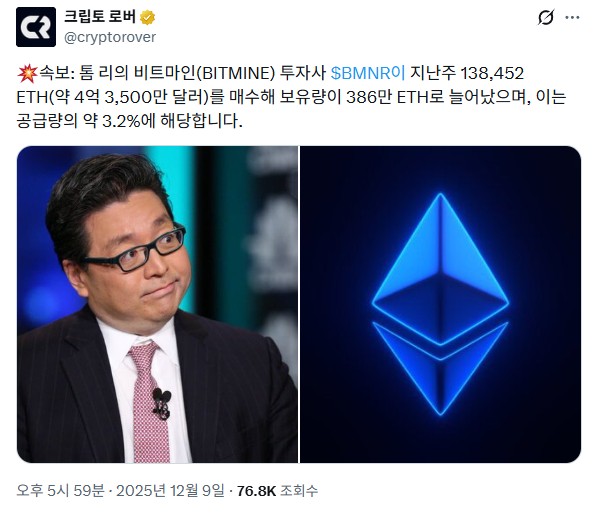Click the Grok explain-post icon

(545, 17)
